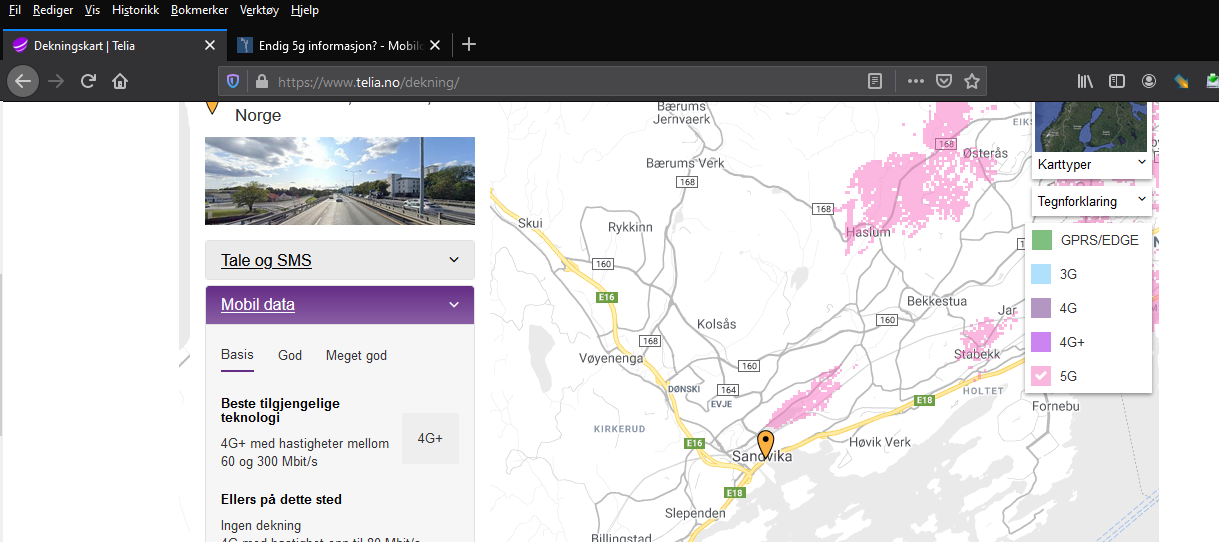Go to the browser home page
Screen dimensions: 1219x542
pos(120,81)
